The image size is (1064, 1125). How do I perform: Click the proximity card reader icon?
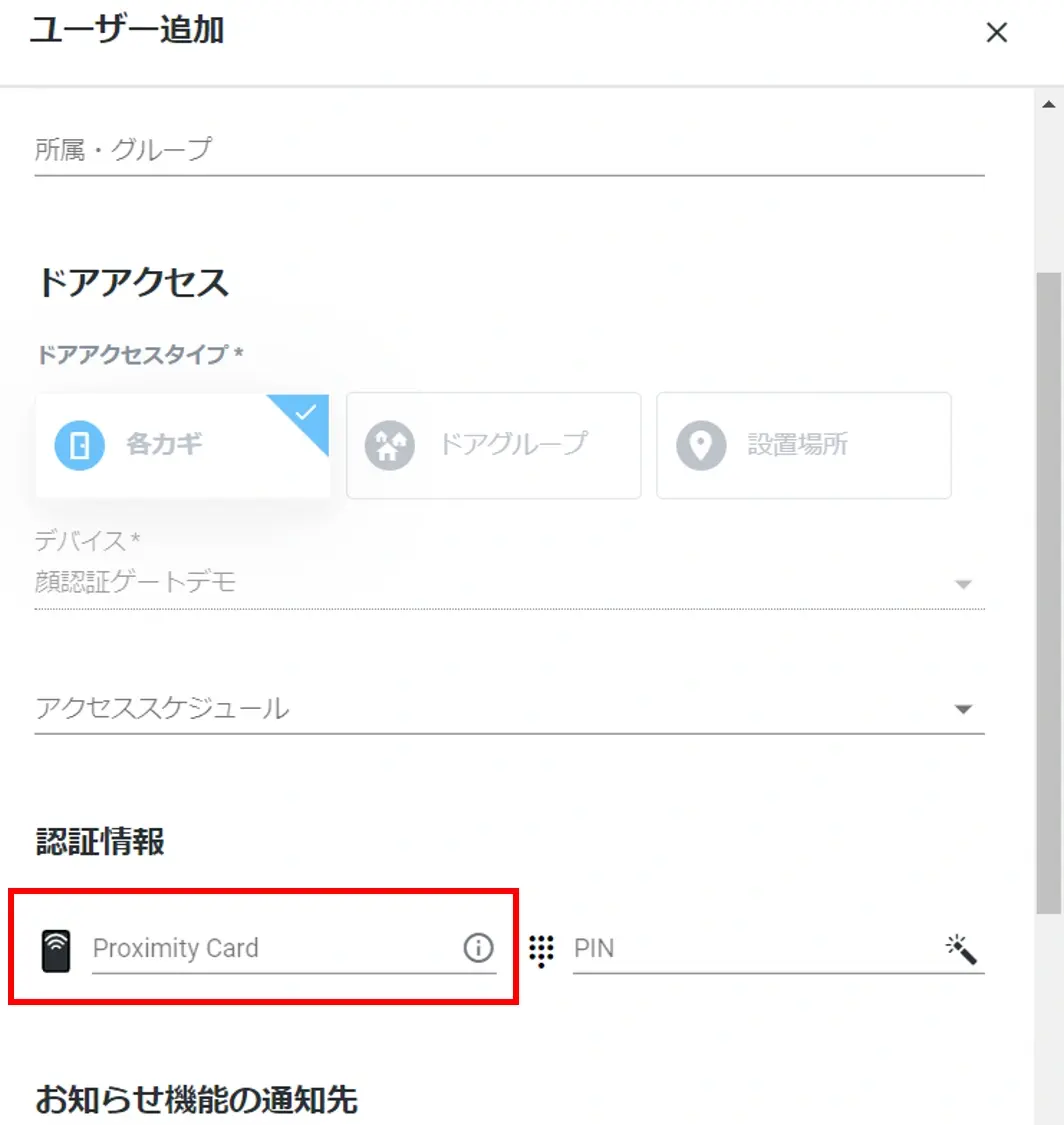coord(56,951)
